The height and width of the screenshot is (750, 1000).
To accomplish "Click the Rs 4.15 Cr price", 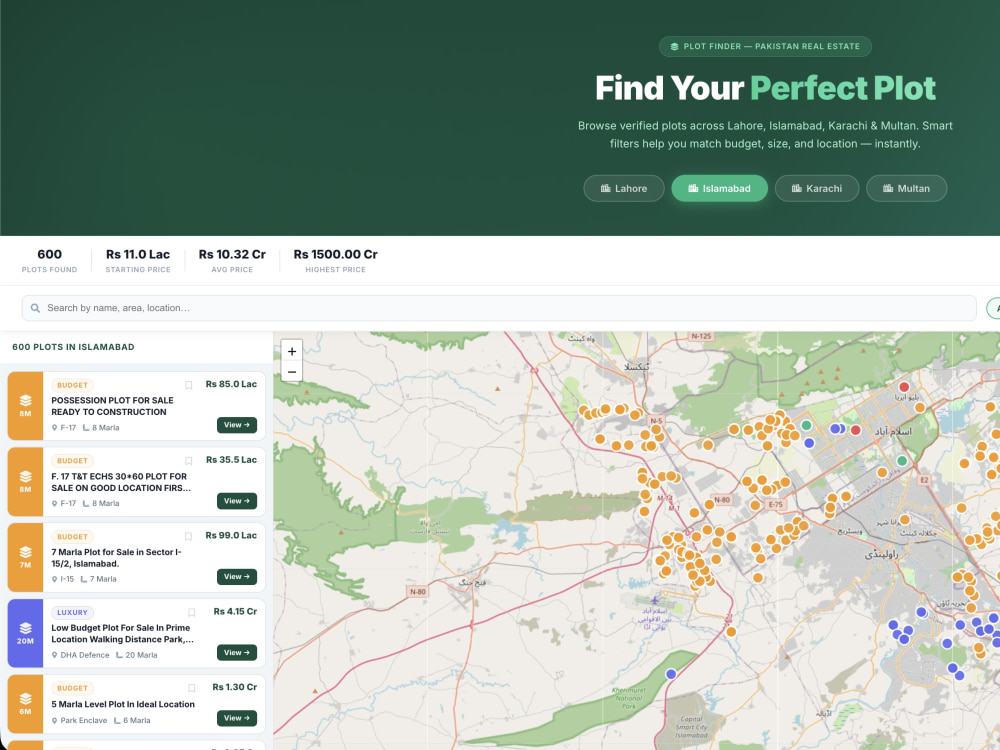I will point(235,612).
